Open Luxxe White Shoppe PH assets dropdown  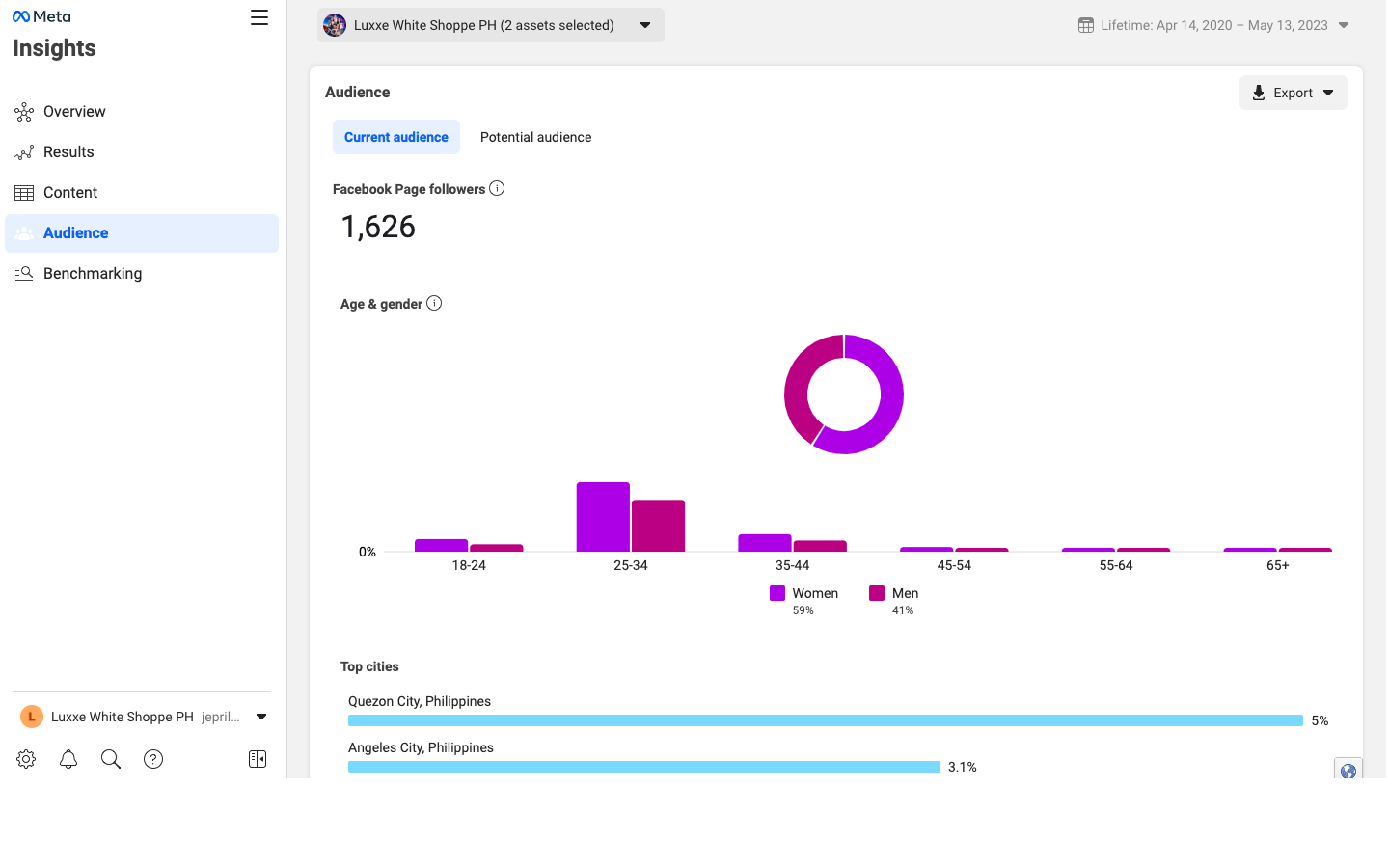tap(491, 25)
